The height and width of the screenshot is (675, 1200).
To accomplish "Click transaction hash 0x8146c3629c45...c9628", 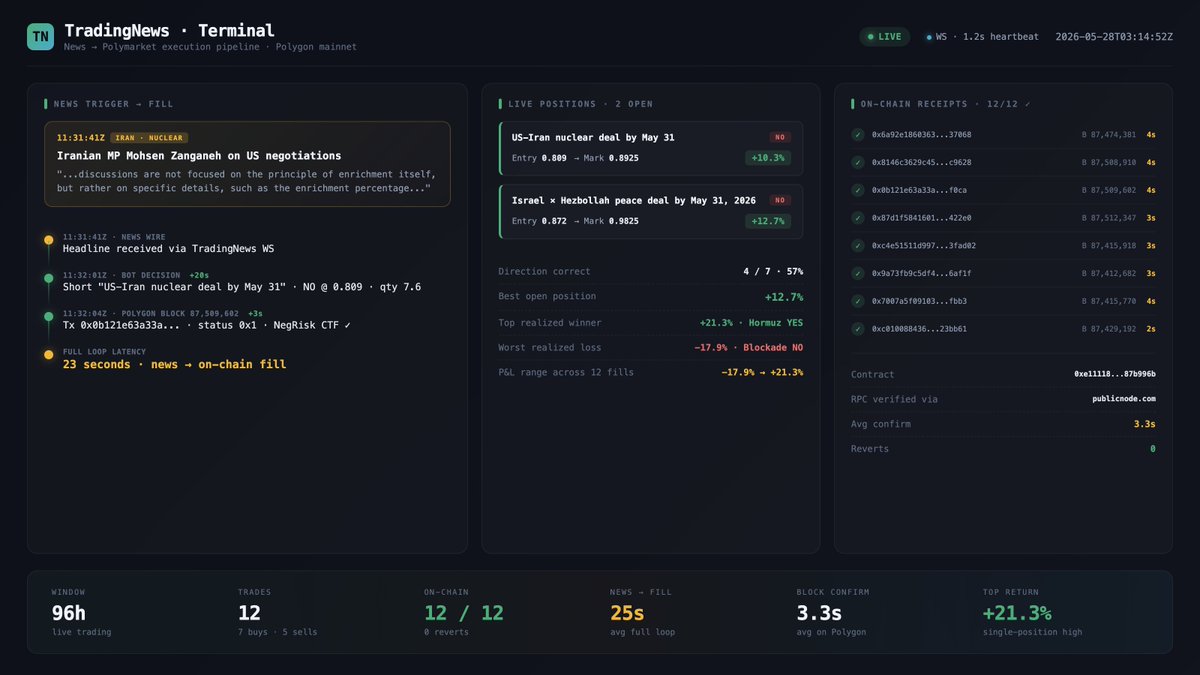I will point(921,162).
